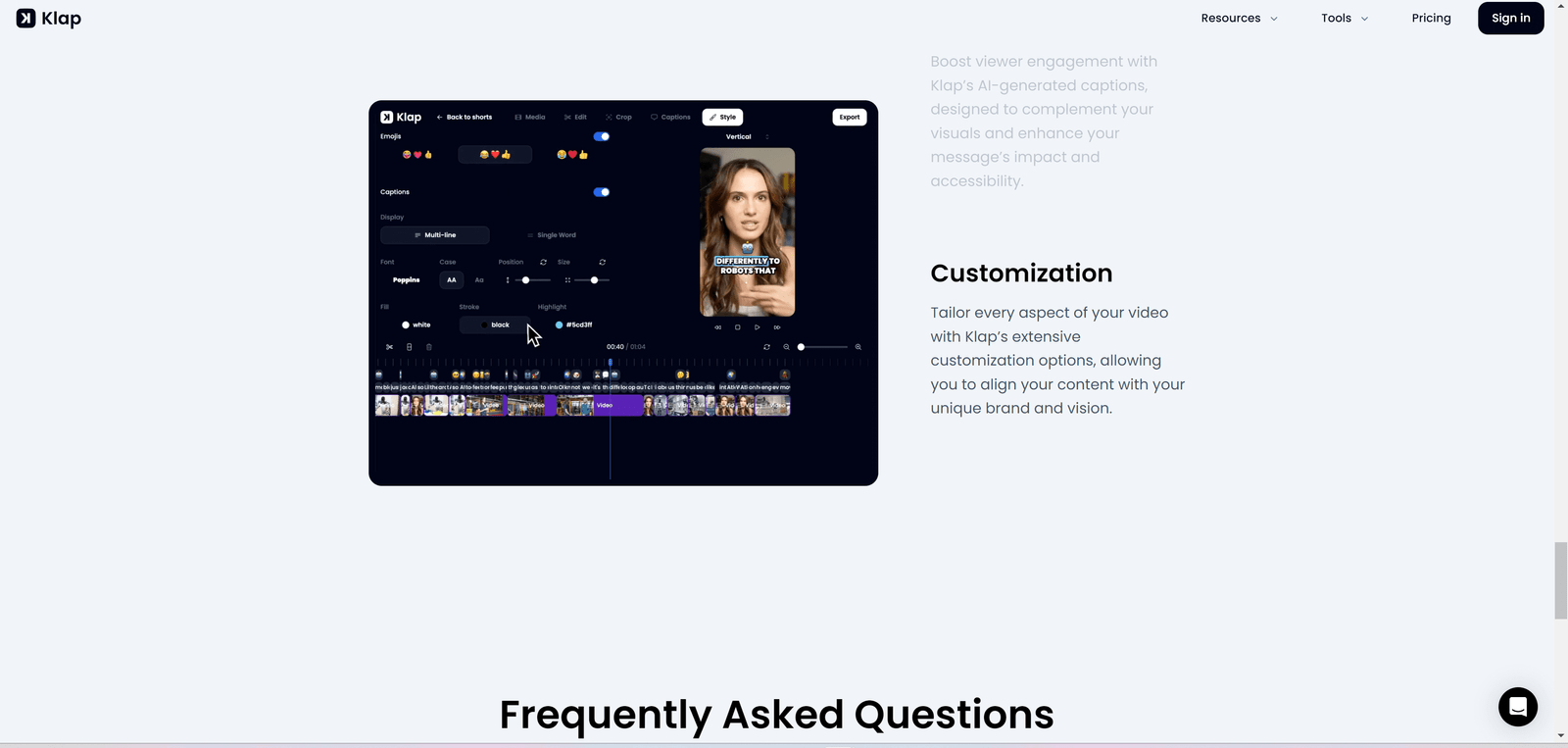Image resolution: width=1568 pixels, height=748 pixels.
Task: Select the Style tab in the editor
Action: [722, 117]
